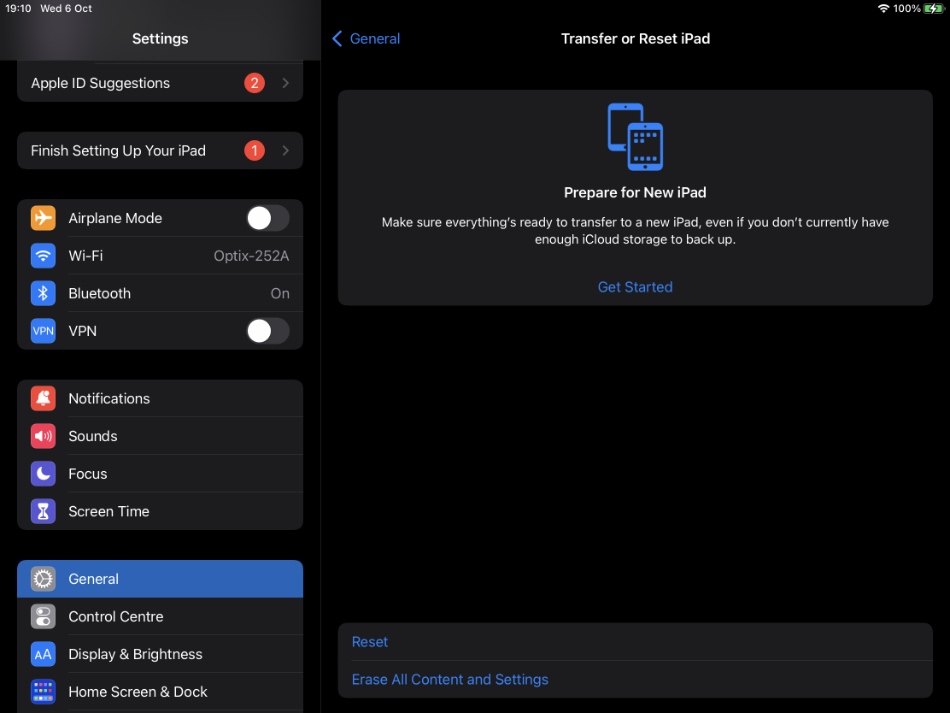Tap the Wi-Fi status icon in status bar

coord(883,8)
